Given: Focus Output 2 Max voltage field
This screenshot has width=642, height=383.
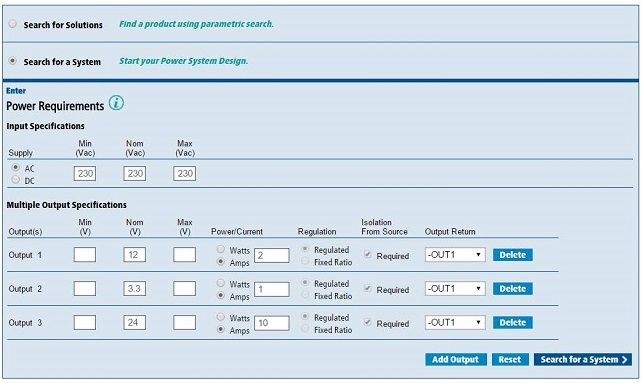Looking at the screenshot, I should point(184,289).
